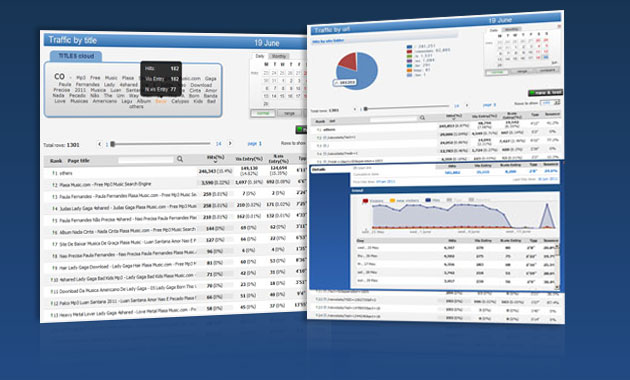This screenshot has height=380, width=630.
Task: Go to previous page arrow in Traffic by title
Action: pos(99,144)
